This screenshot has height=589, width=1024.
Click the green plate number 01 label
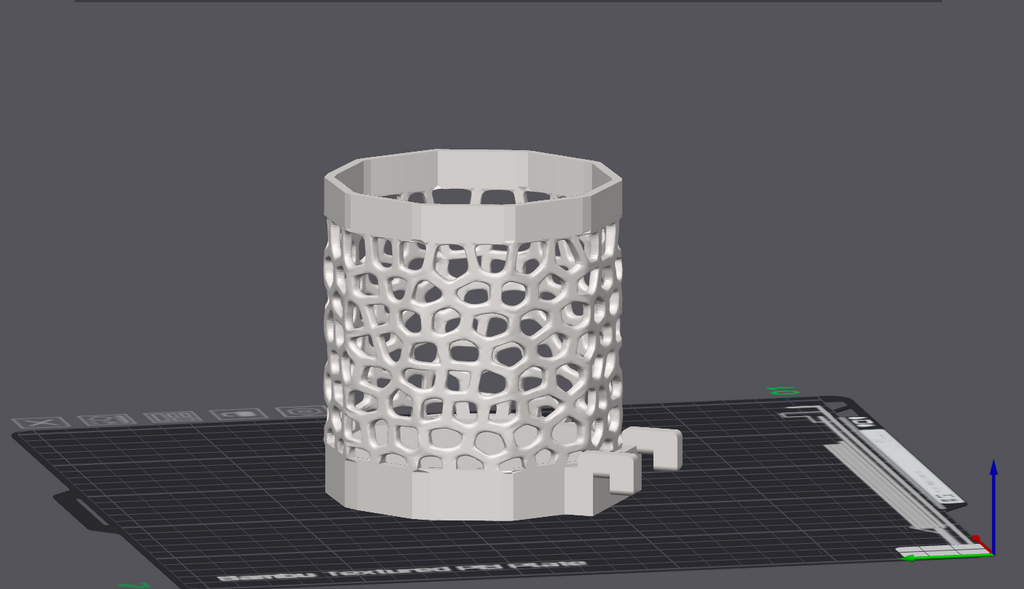pos(783,390)
